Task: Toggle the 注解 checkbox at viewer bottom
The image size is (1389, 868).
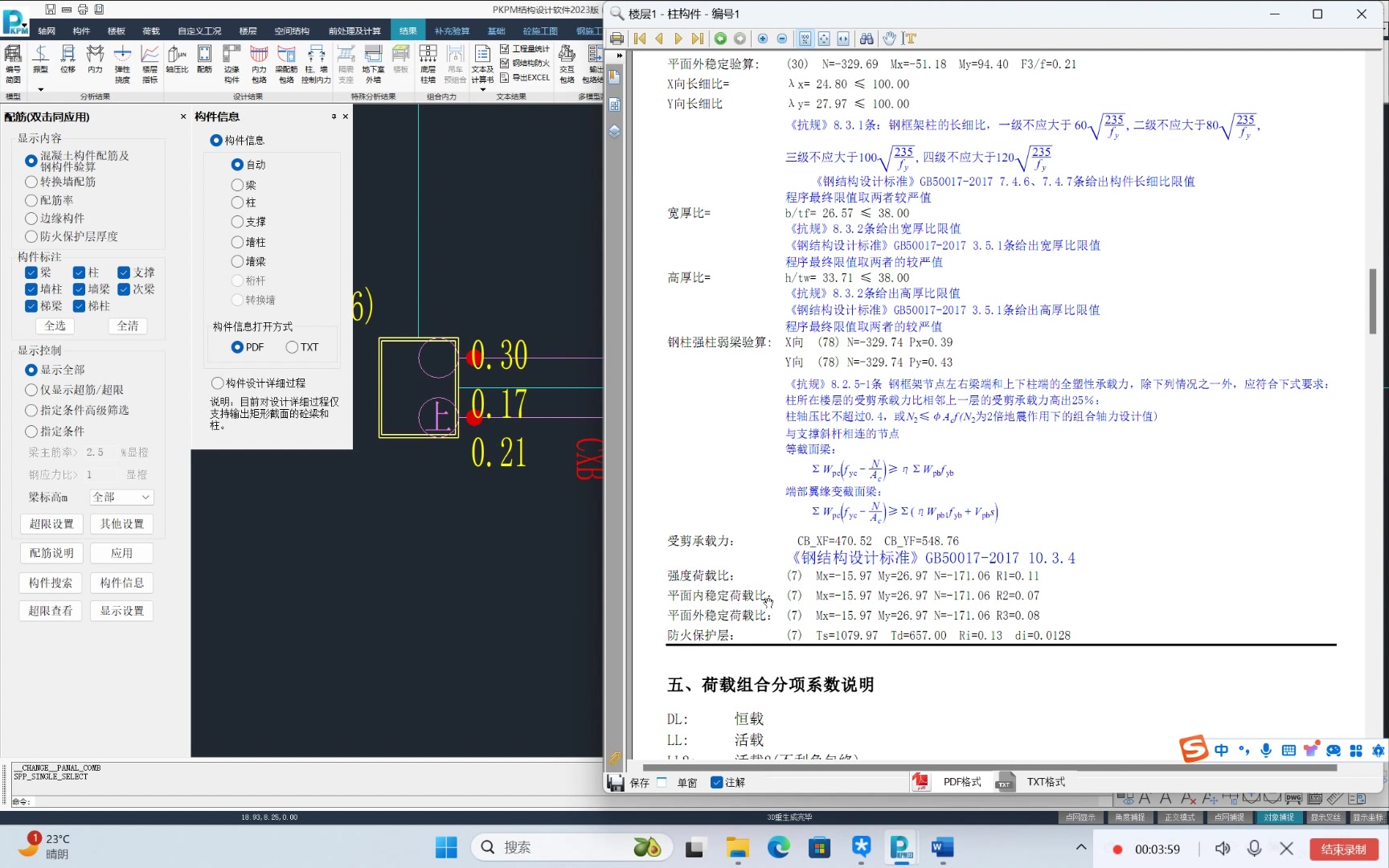Action: click(x=715, y=782)
